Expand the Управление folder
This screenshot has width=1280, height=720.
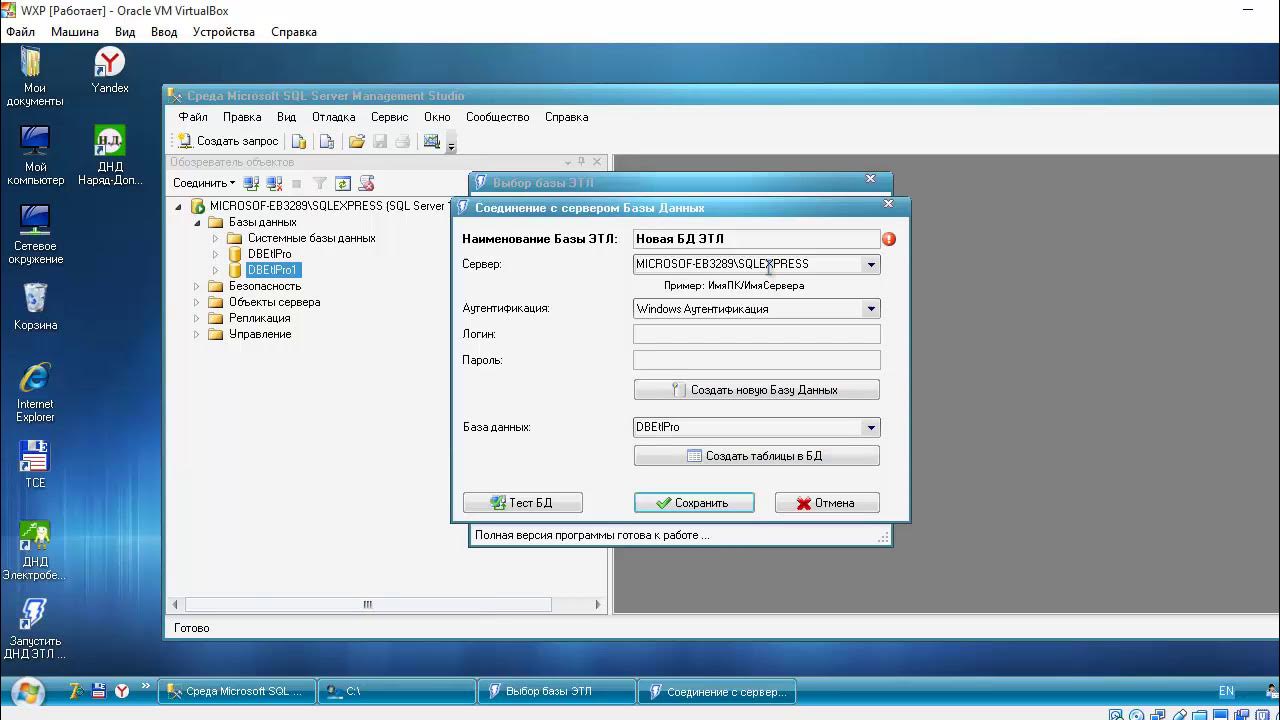click(x=197, y=334)
